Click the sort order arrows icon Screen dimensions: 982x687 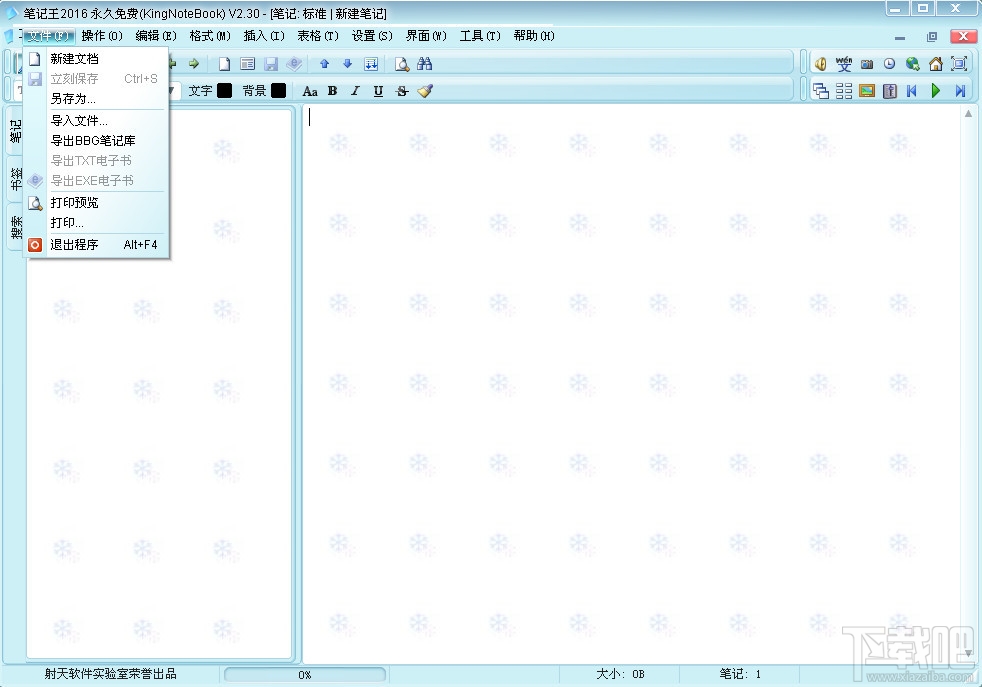coord(371,64)
